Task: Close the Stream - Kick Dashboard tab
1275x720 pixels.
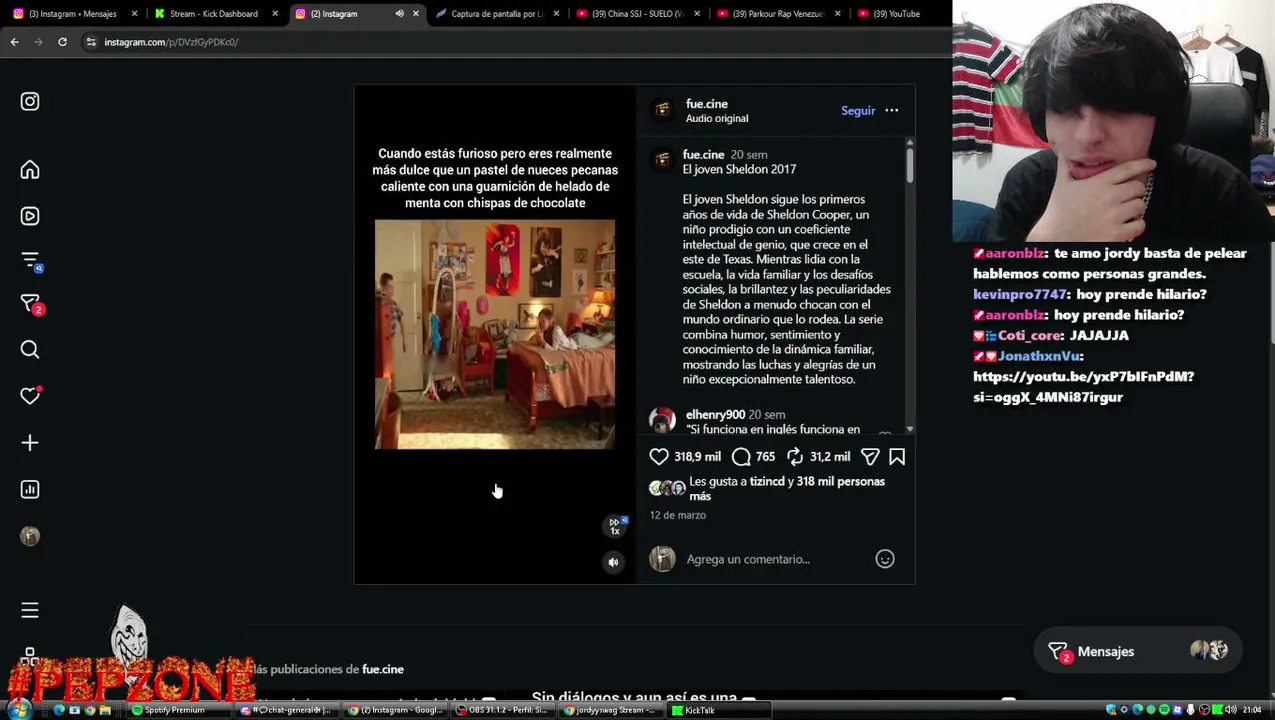Action: [275, 14]
